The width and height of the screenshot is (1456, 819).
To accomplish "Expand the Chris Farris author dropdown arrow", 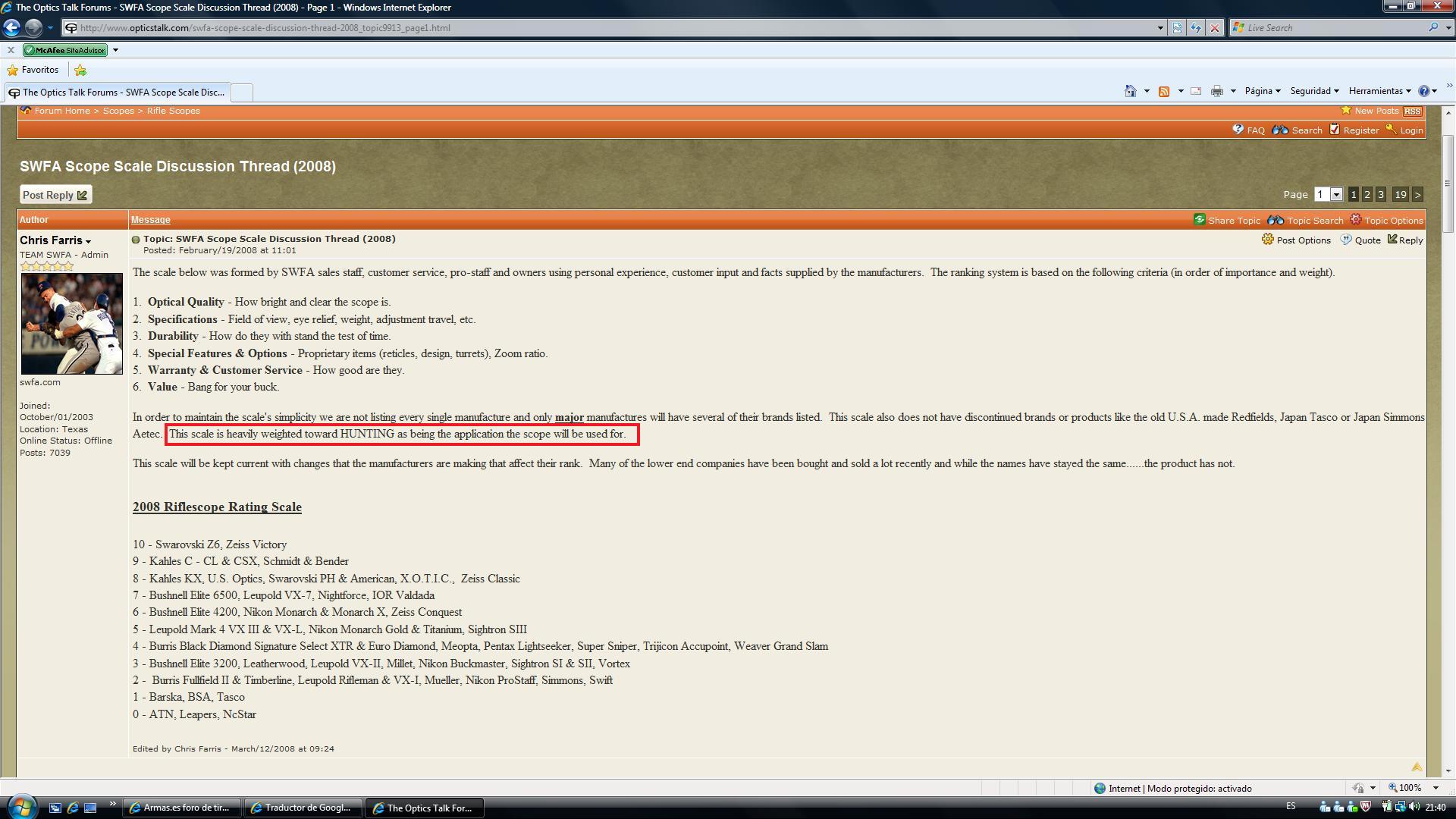I will [89, 241].
